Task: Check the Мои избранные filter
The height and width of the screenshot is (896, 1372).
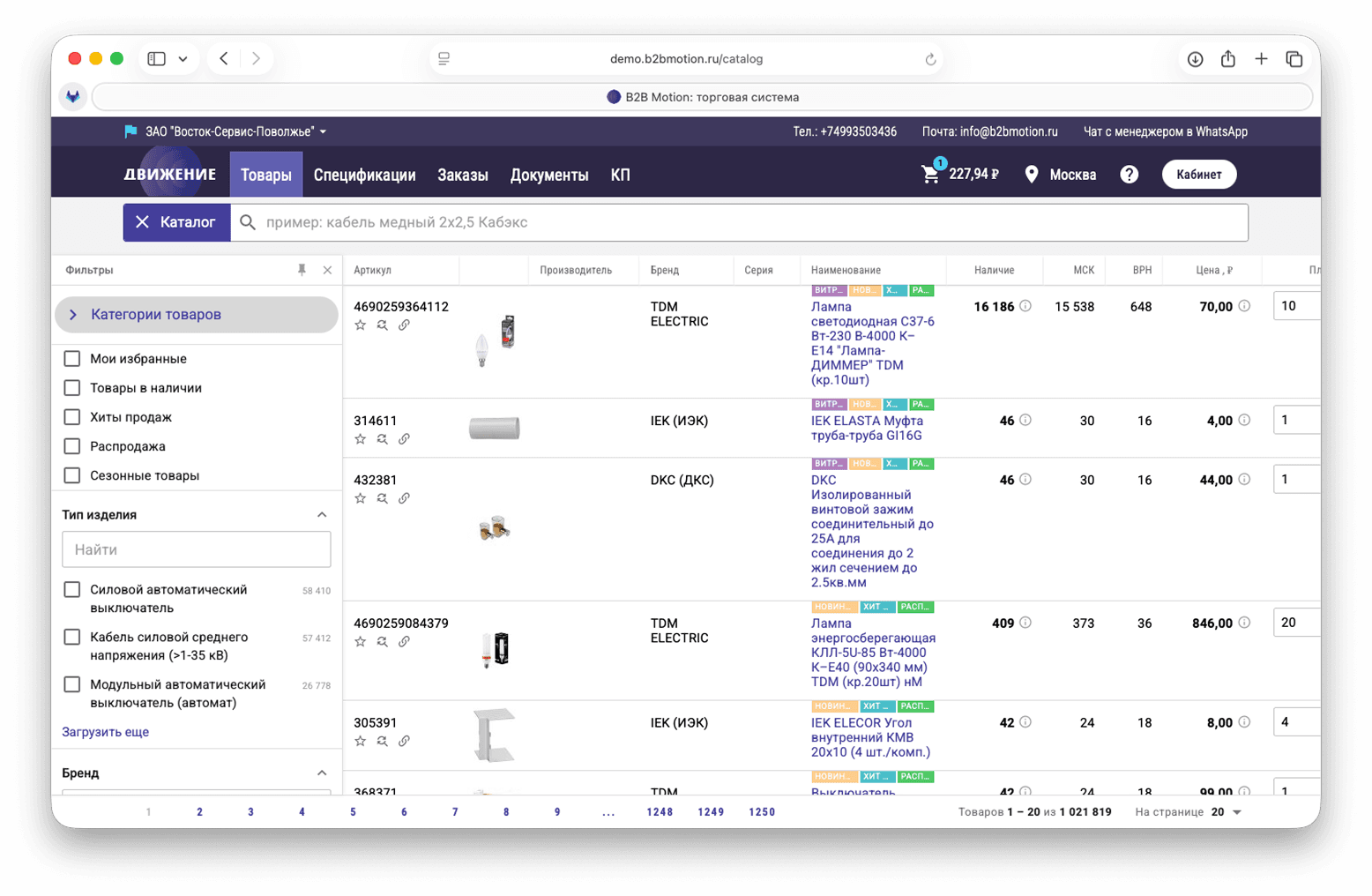Action: [72, 359]
